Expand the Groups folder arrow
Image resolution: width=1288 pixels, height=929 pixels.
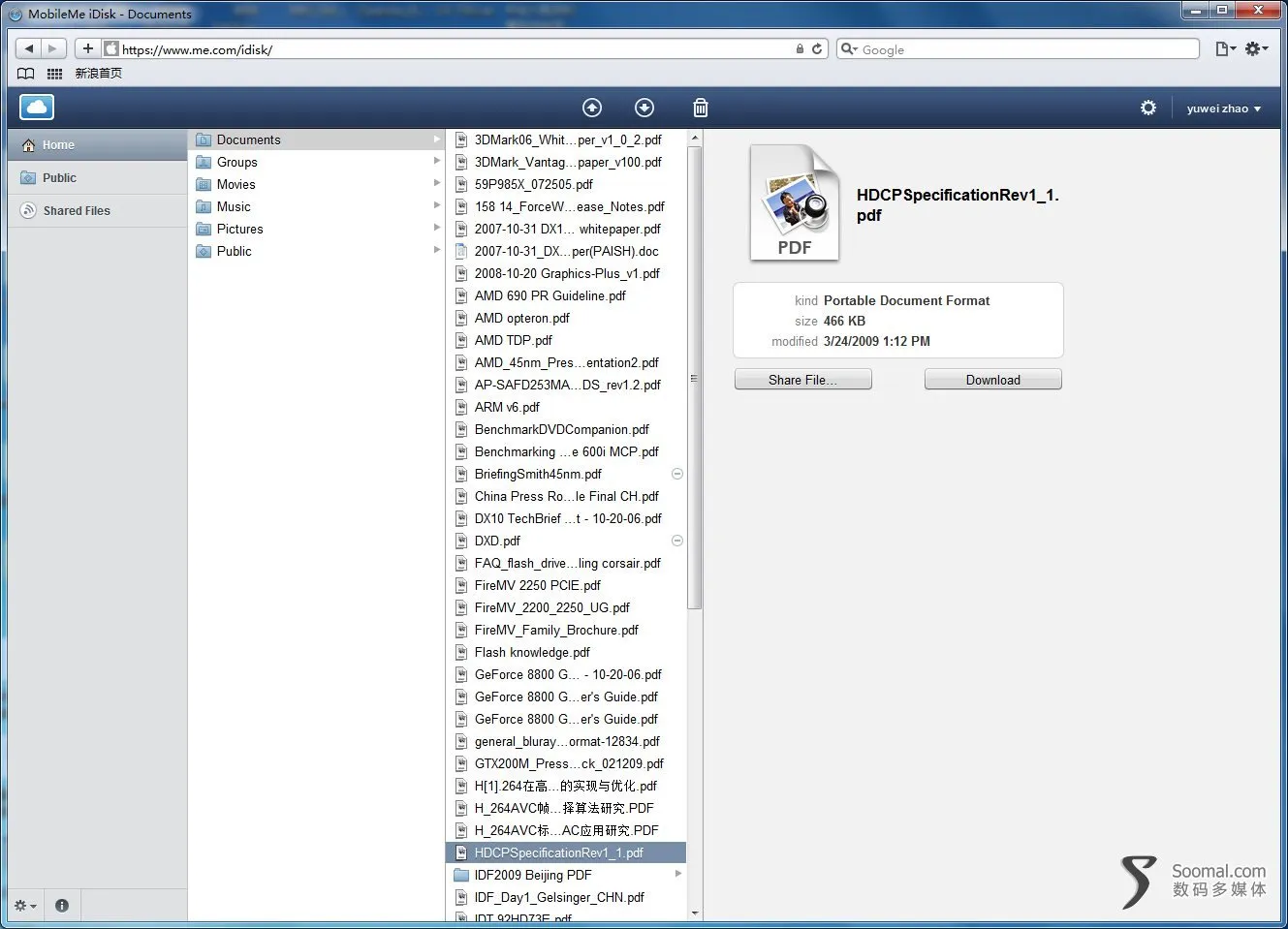[x=436, y=161]
